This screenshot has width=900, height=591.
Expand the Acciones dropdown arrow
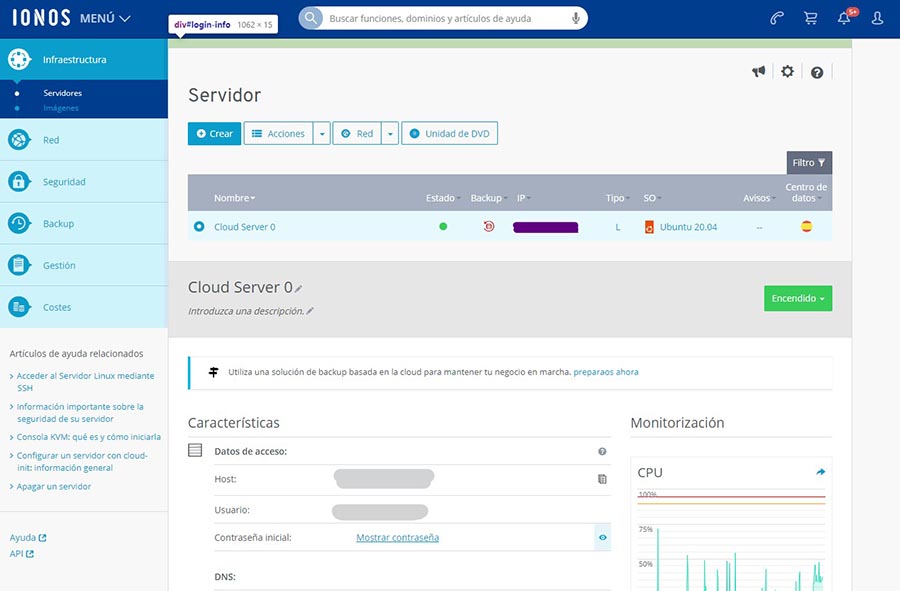tap(321, 134)
